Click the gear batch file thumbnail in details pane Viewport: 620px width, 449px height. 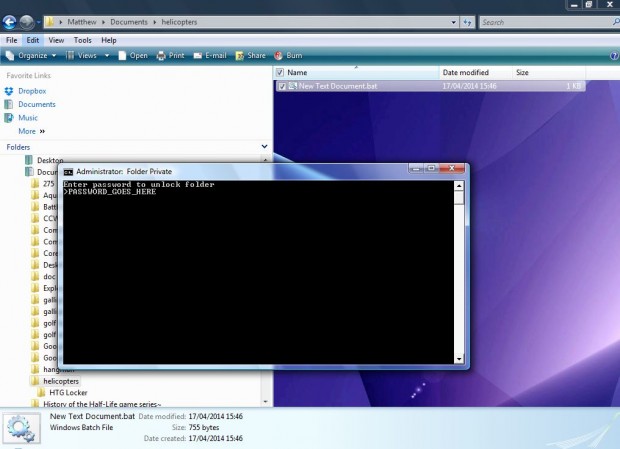[x=21, y=428]
